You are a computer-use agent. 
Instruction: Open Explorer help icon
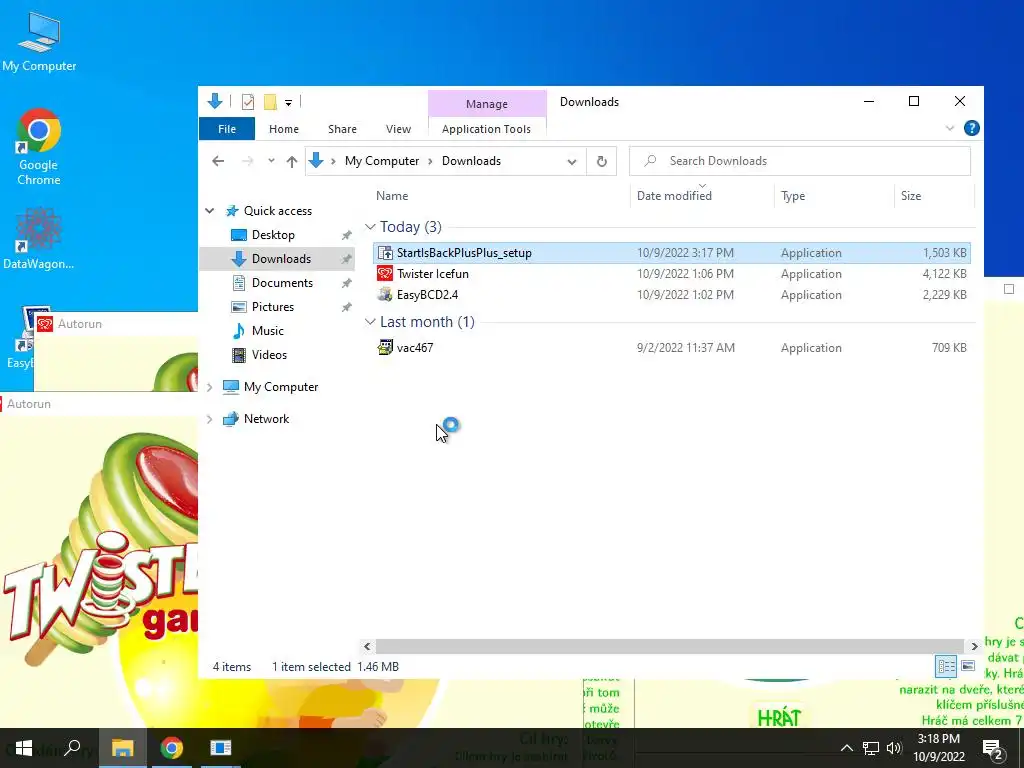point(972,128)
